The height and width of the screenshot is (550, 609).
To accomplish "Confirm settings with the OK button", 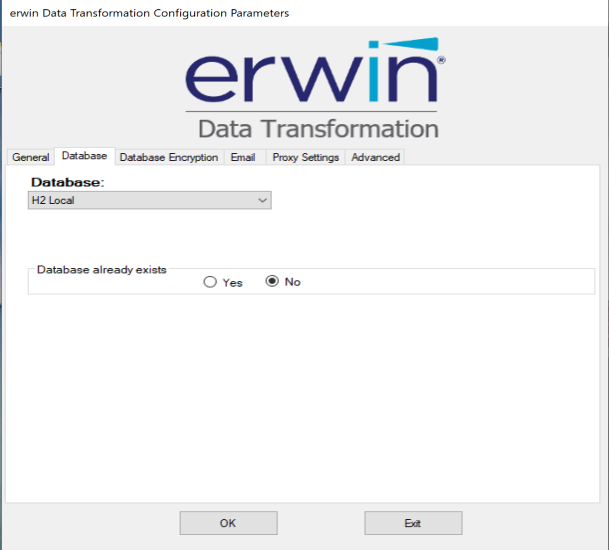I will (228, 523).
